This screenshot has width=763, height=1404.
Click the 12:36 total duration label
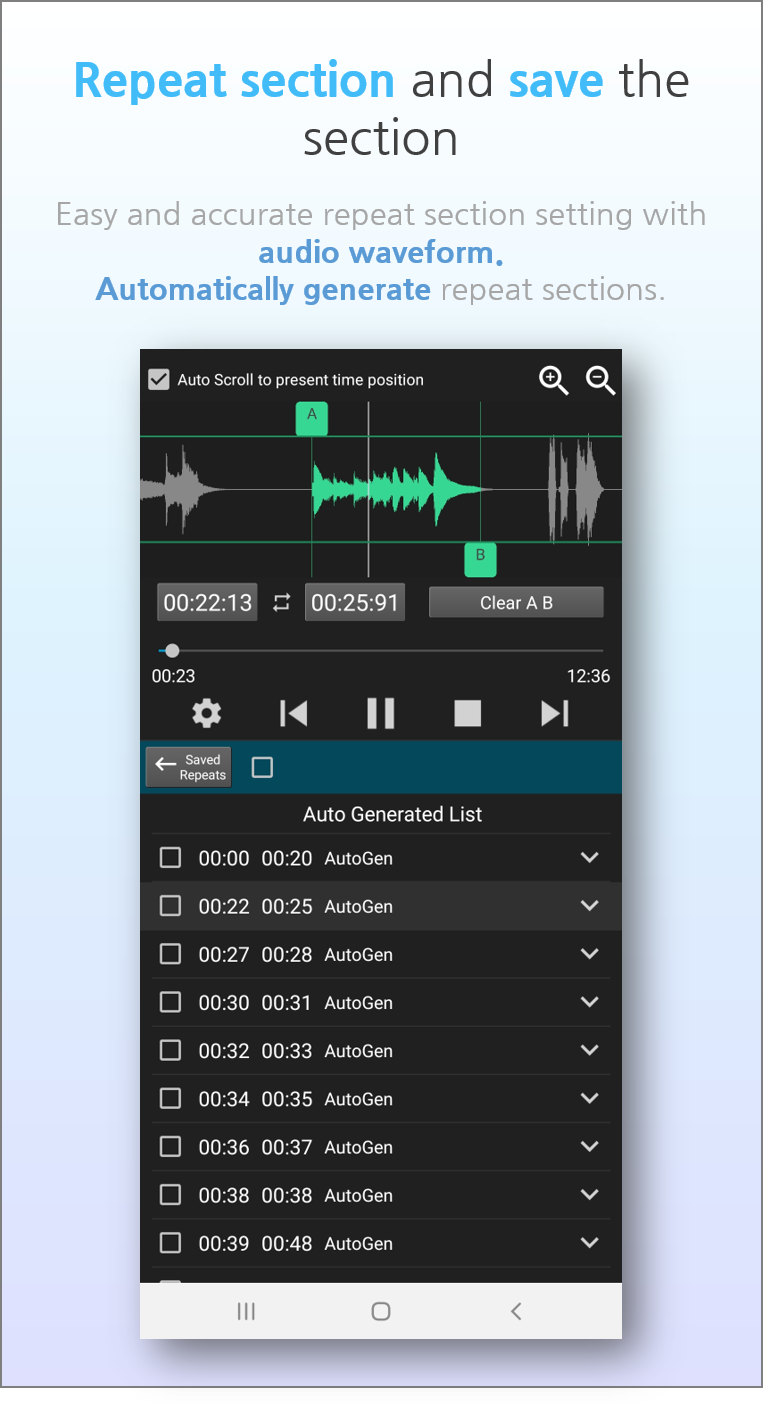tap(588, 676)
